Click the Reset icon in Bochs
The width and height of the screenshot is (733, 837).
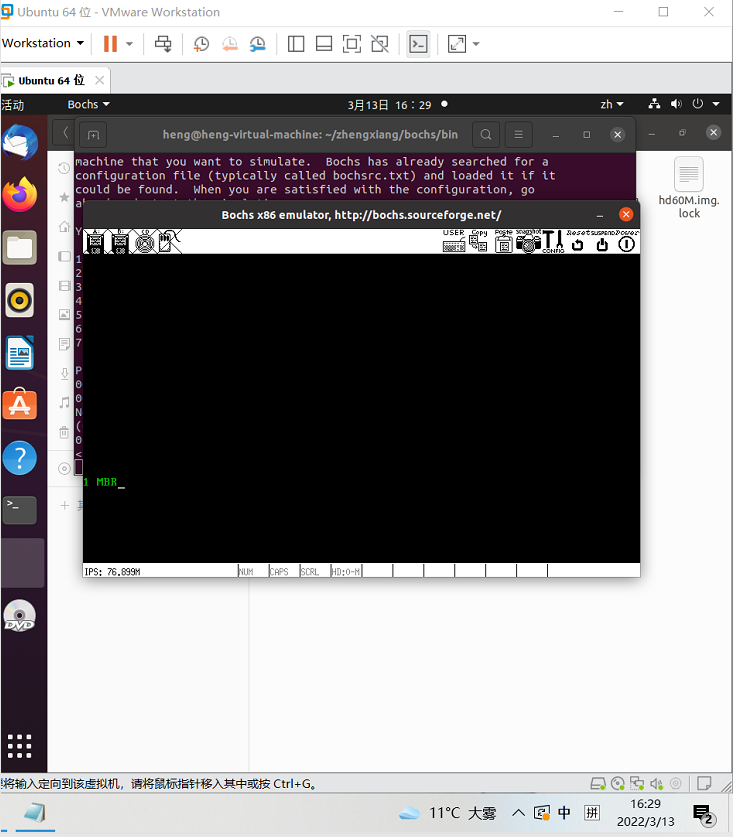pos(577,244)
